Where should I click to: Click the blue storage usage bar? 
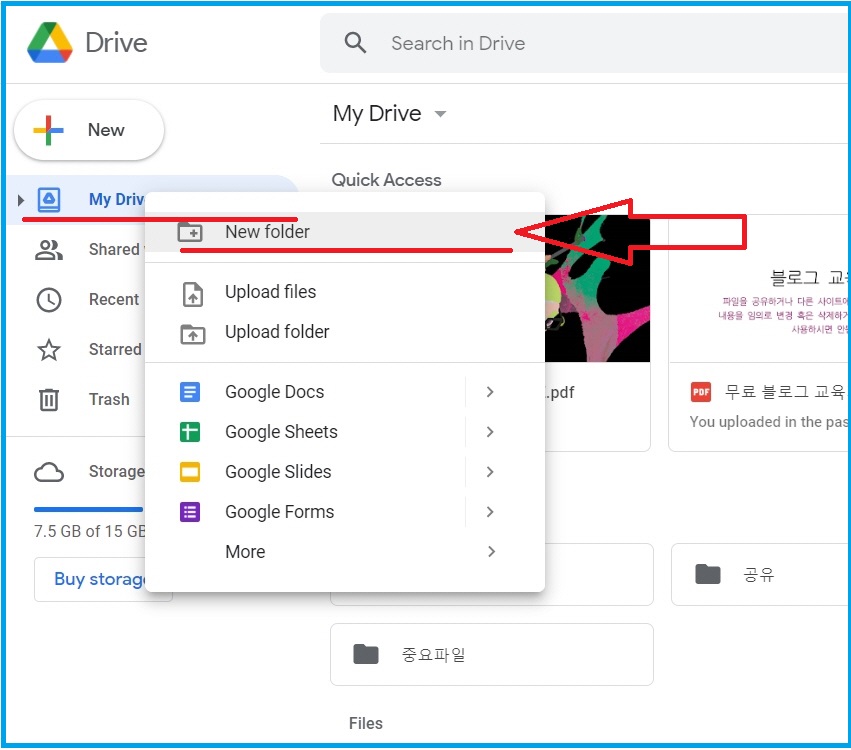[x=88, y=509]
